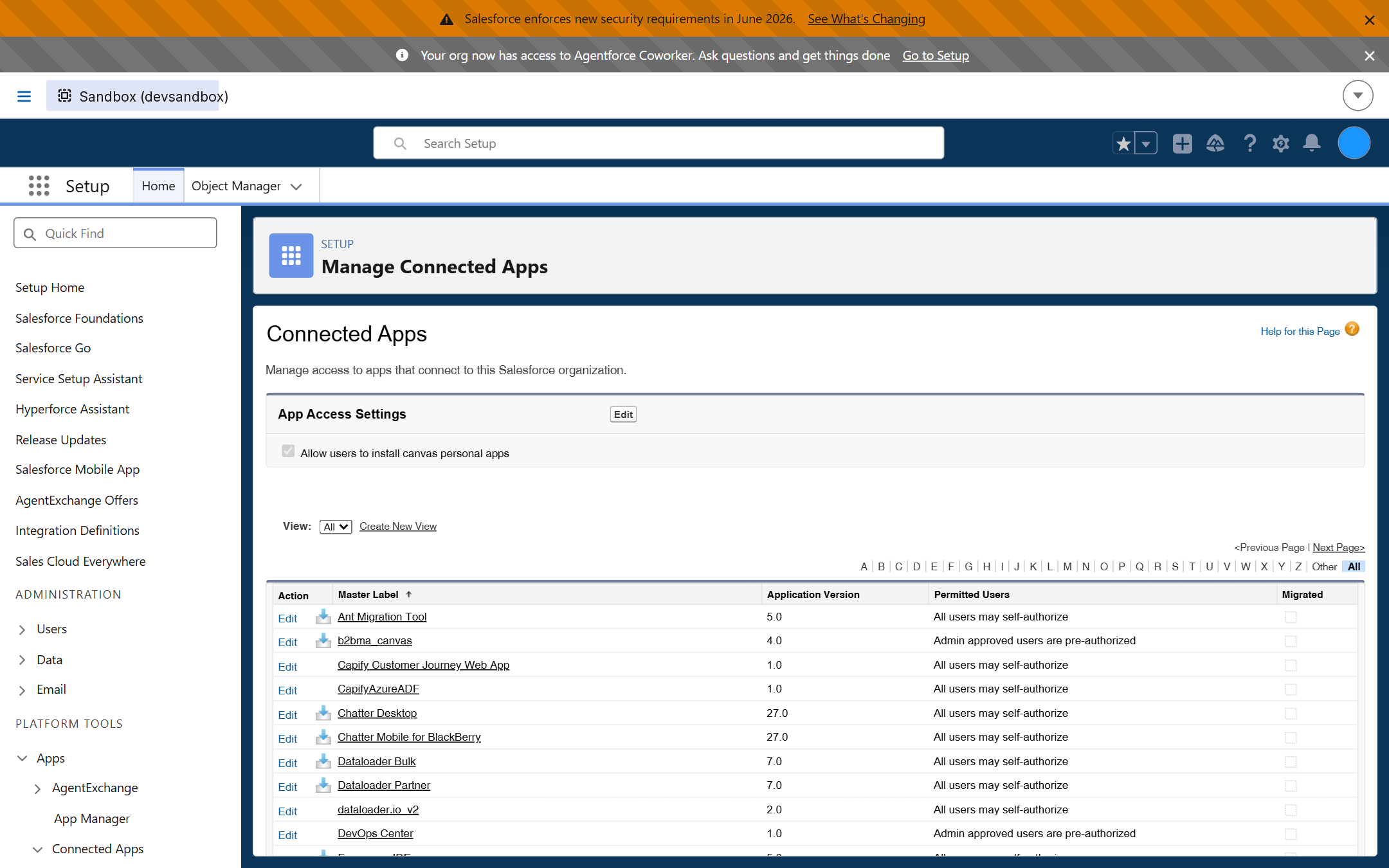Viewport: 1389px width, 868px height.
Task: Toggle Migrated checkbox for CapifyAzureADF
Action: (x=1291, y=689)
